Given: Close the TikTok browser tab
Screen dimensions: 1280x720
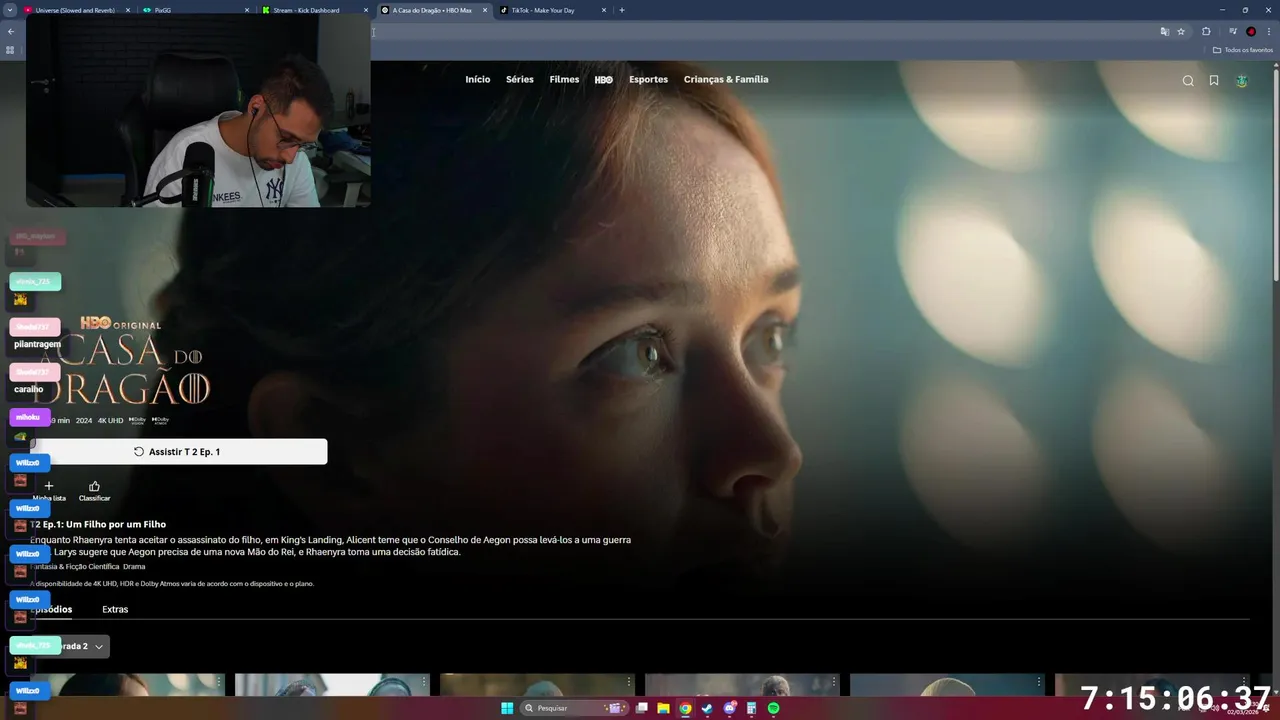Looking at the screenshot, I should [x=604, y=10].
